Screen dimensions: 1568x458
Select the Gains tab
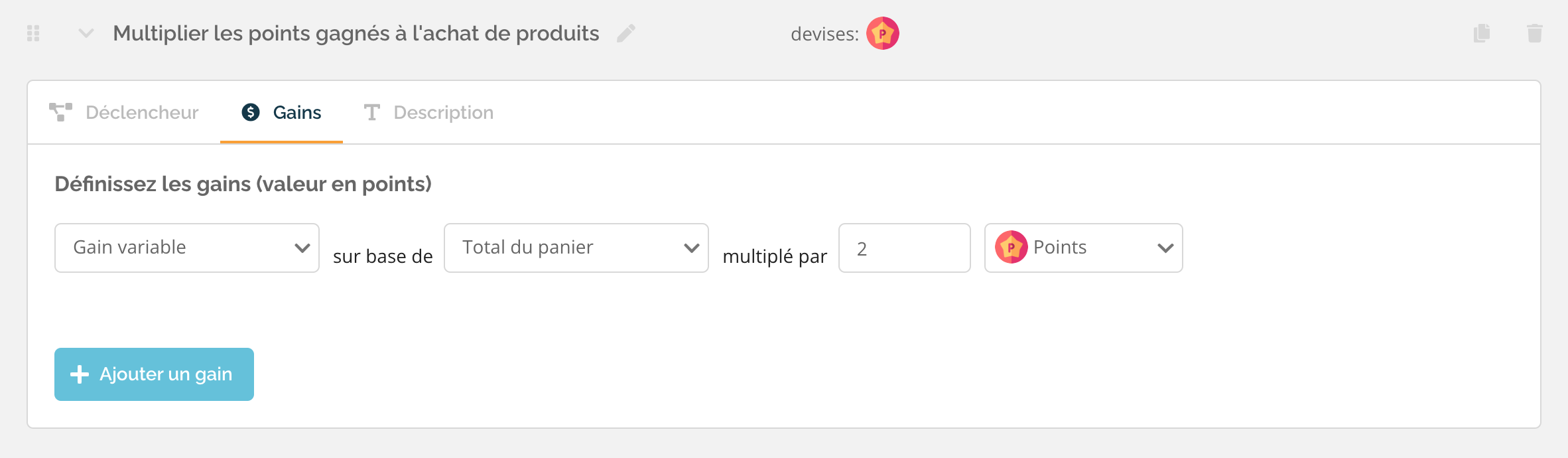281,112
